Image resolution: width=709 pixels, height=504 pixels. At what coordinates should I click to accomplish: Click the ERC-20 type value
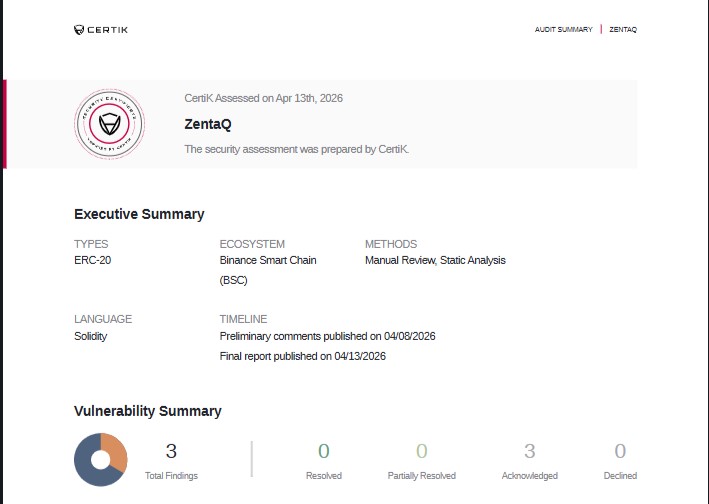pyautogui.click(x=93, y=260)
